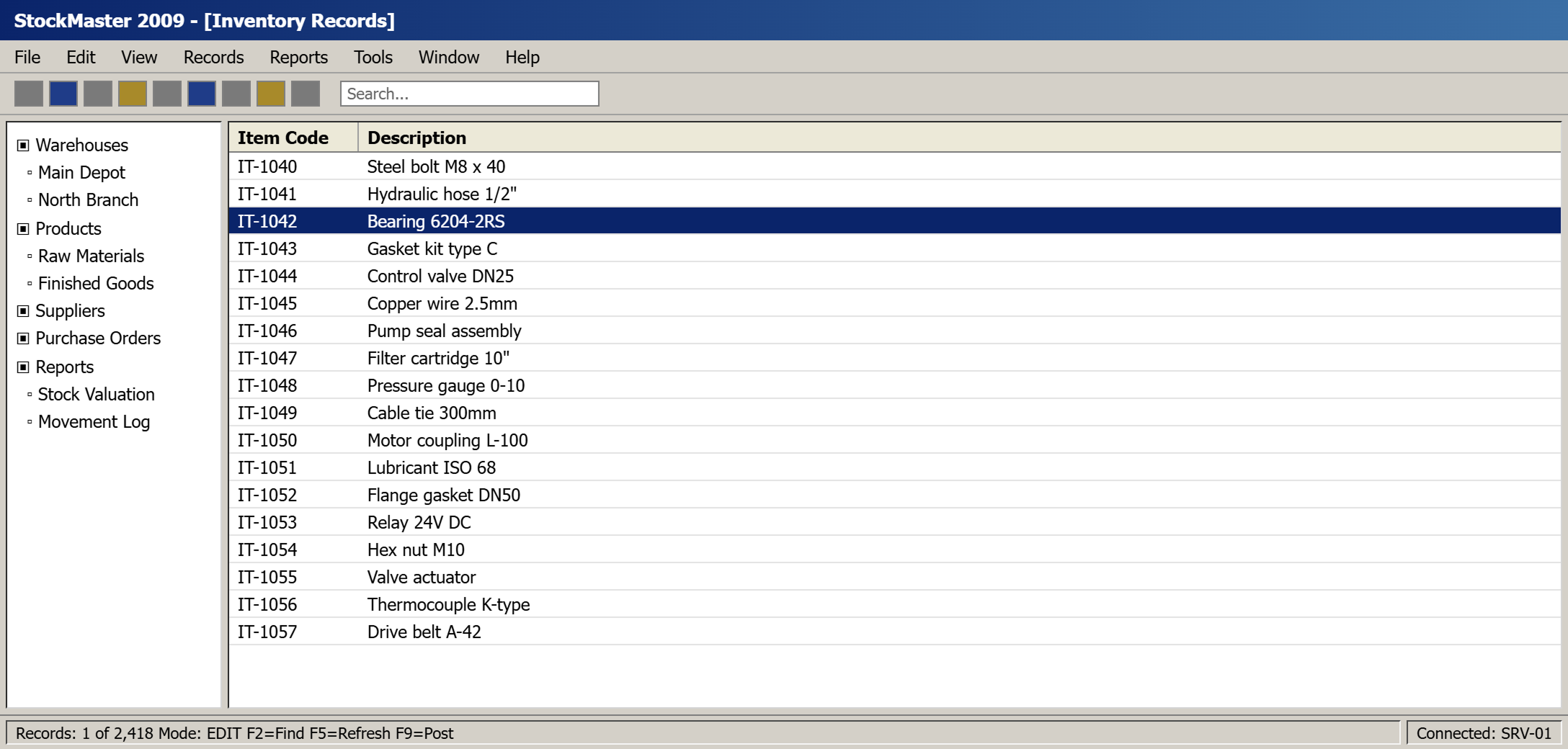Open Raw Materials under Products
The height and width of the screenshot is (749, 1568).
coord(91,256)
